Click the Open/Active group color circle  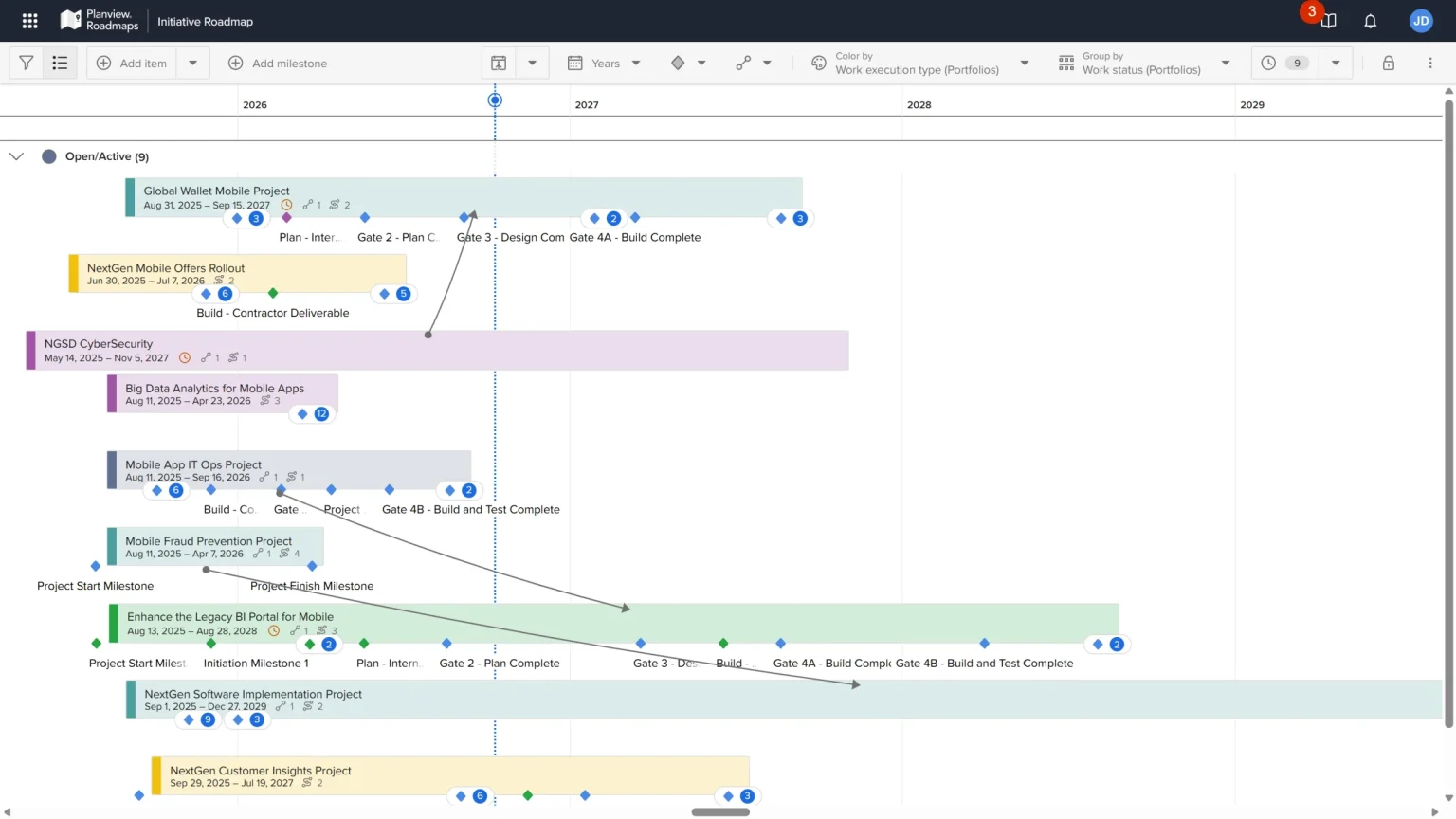(49, 156)
